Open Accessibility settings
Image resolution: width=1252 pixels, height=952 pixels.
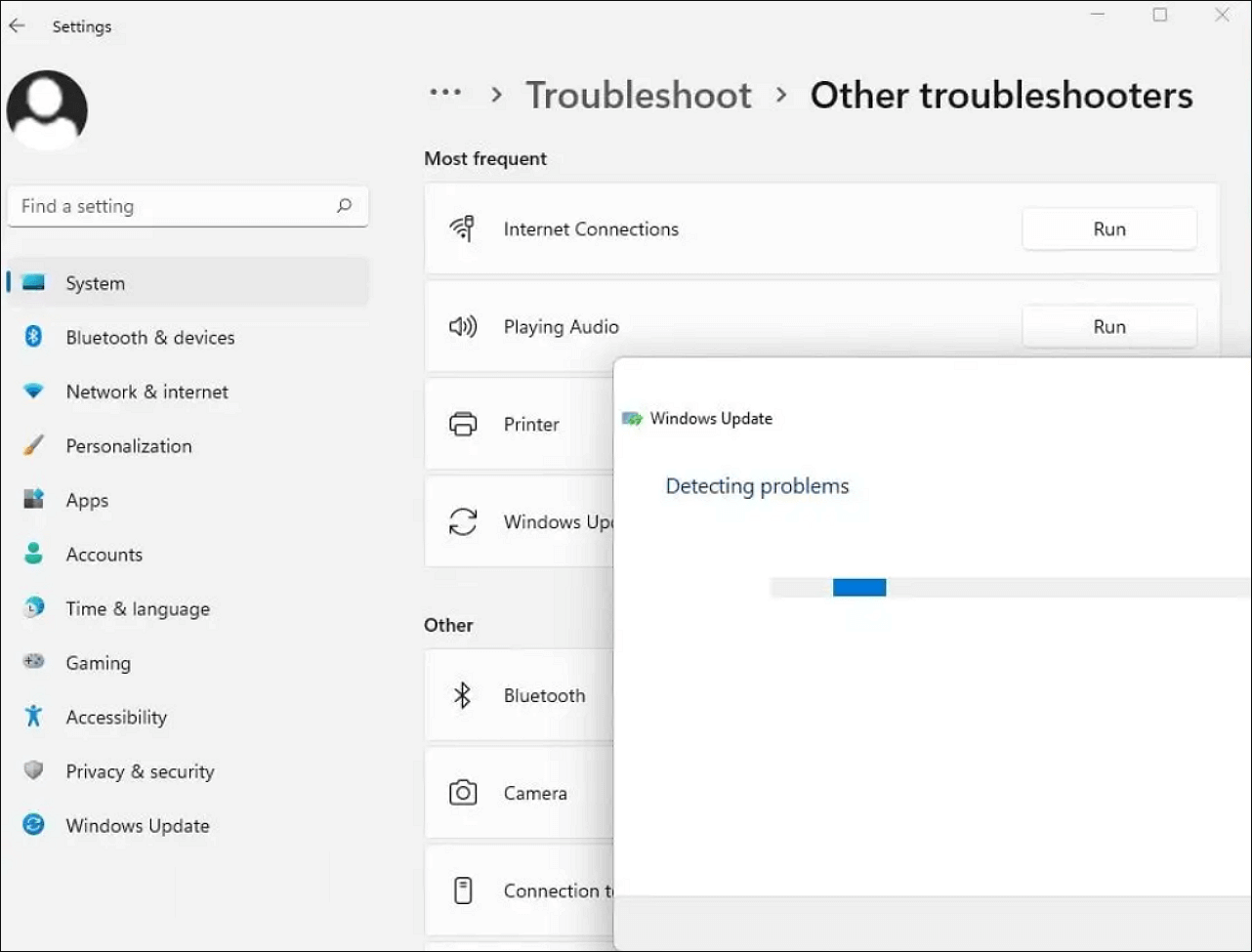tap(188, 717)
